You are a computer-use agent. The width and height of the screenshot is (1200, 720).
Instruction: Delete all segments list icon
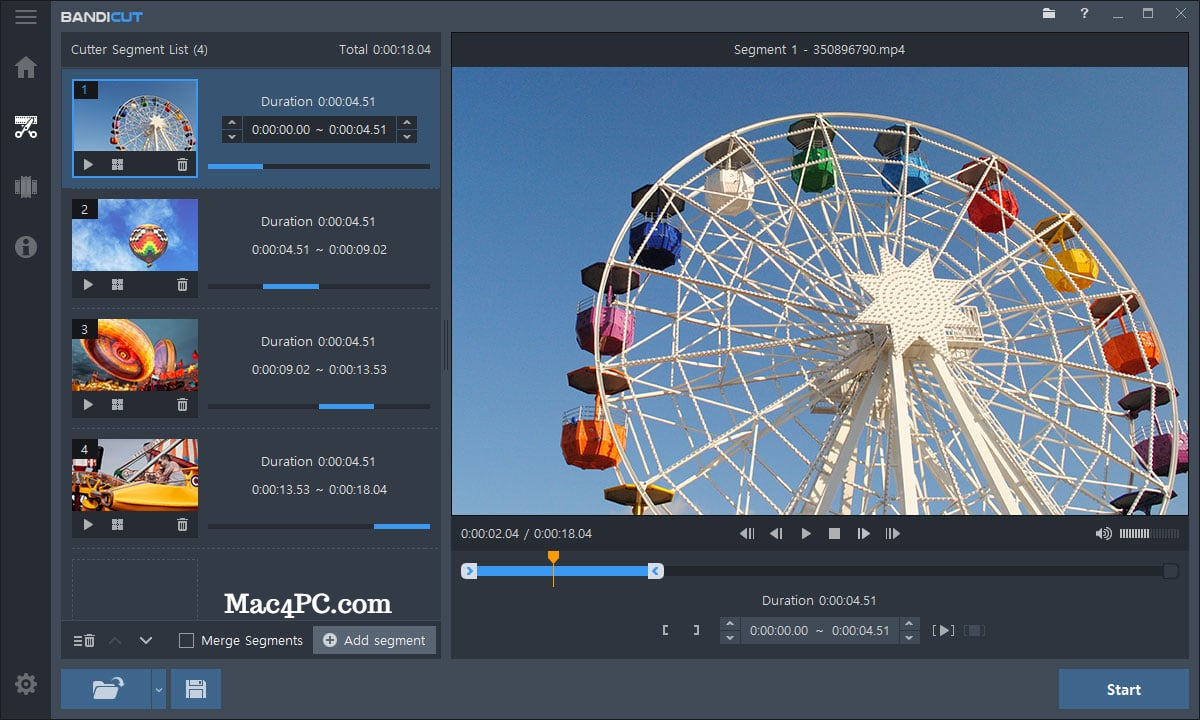(84, 640)
